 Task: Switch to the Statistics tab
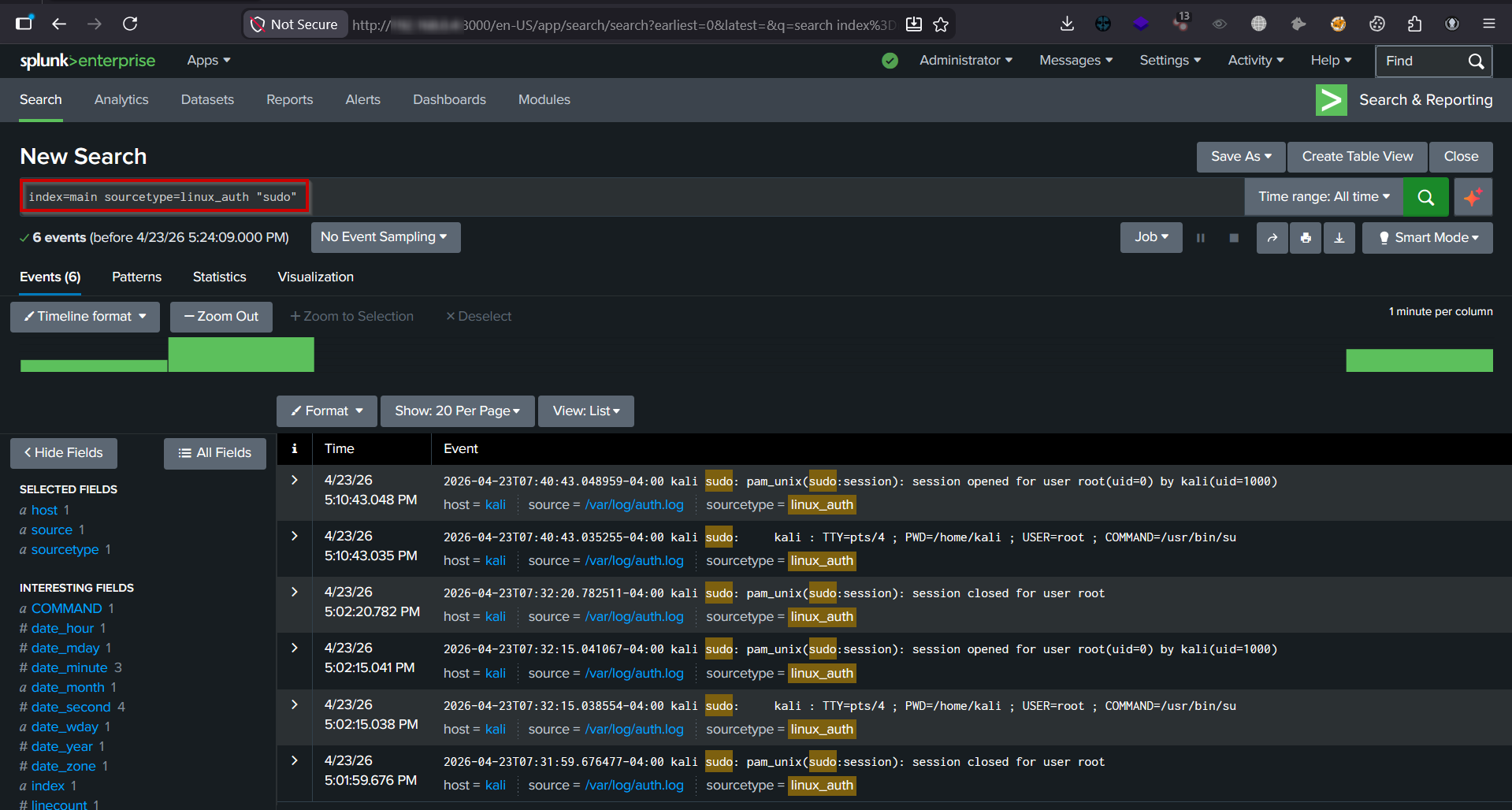pos(219,277)
